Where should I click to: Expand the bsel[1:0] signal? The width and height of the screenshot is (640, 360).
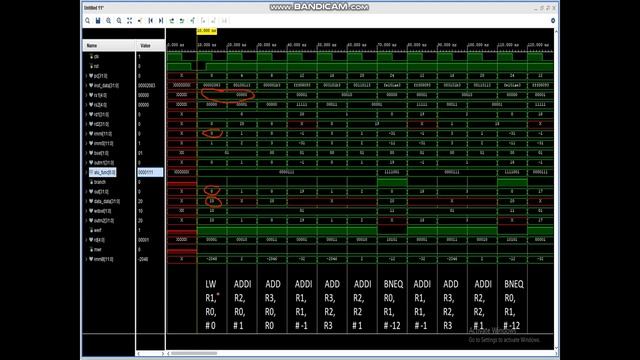coord(87,153)
